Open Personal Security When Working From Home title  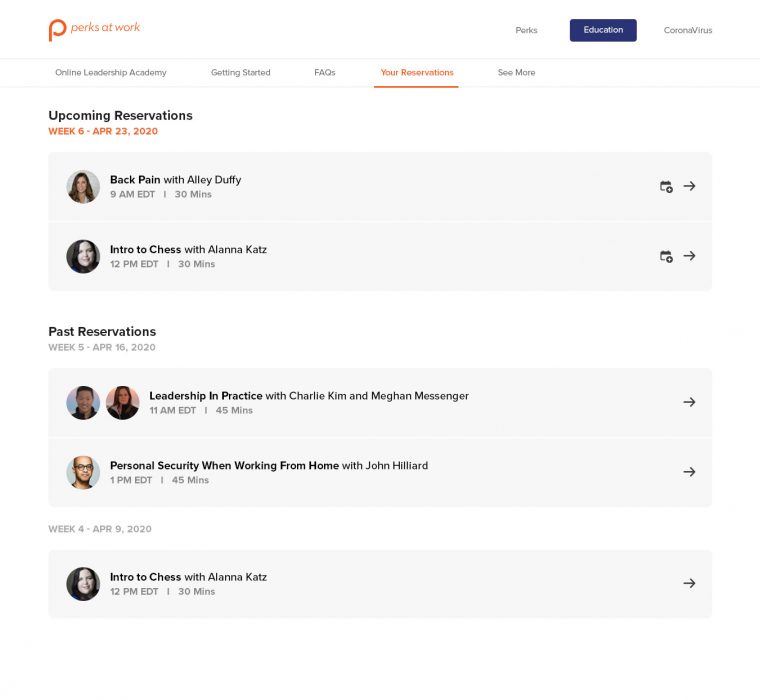224,466
